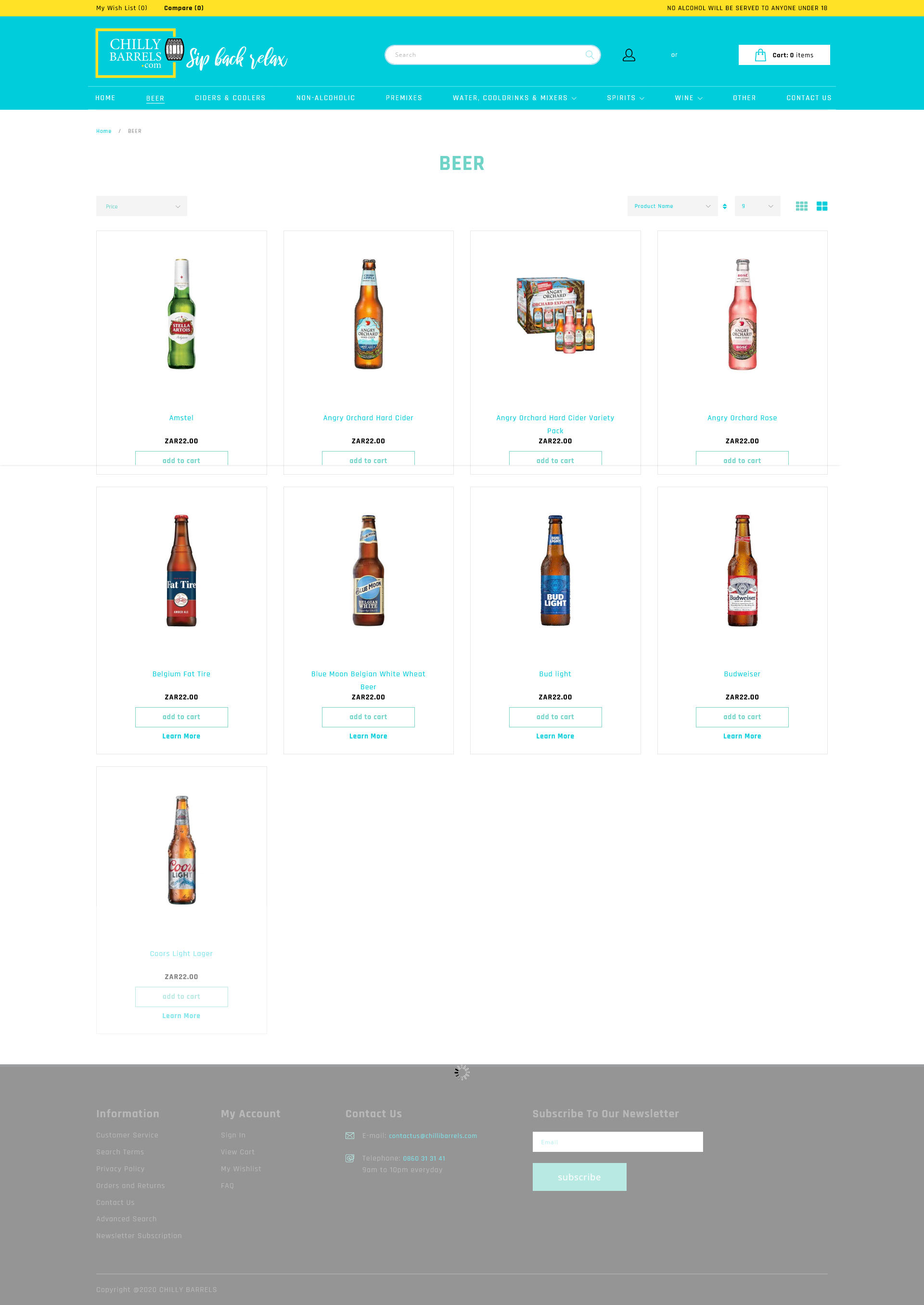924x1305 pixels.
Task: Open Customer Service footer link
Action: click(128, 1136)
